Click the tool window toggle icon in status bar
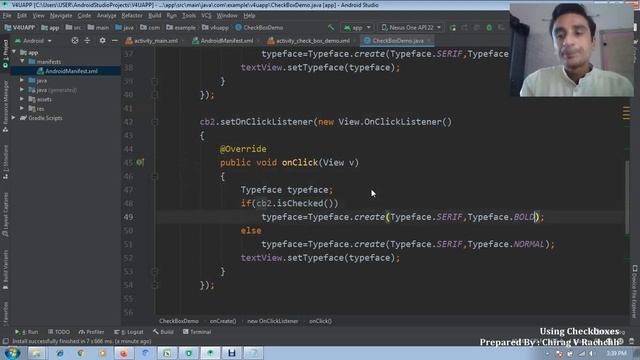Image resolution: width=640 pixels, height=360 pixels. (5, 341)
